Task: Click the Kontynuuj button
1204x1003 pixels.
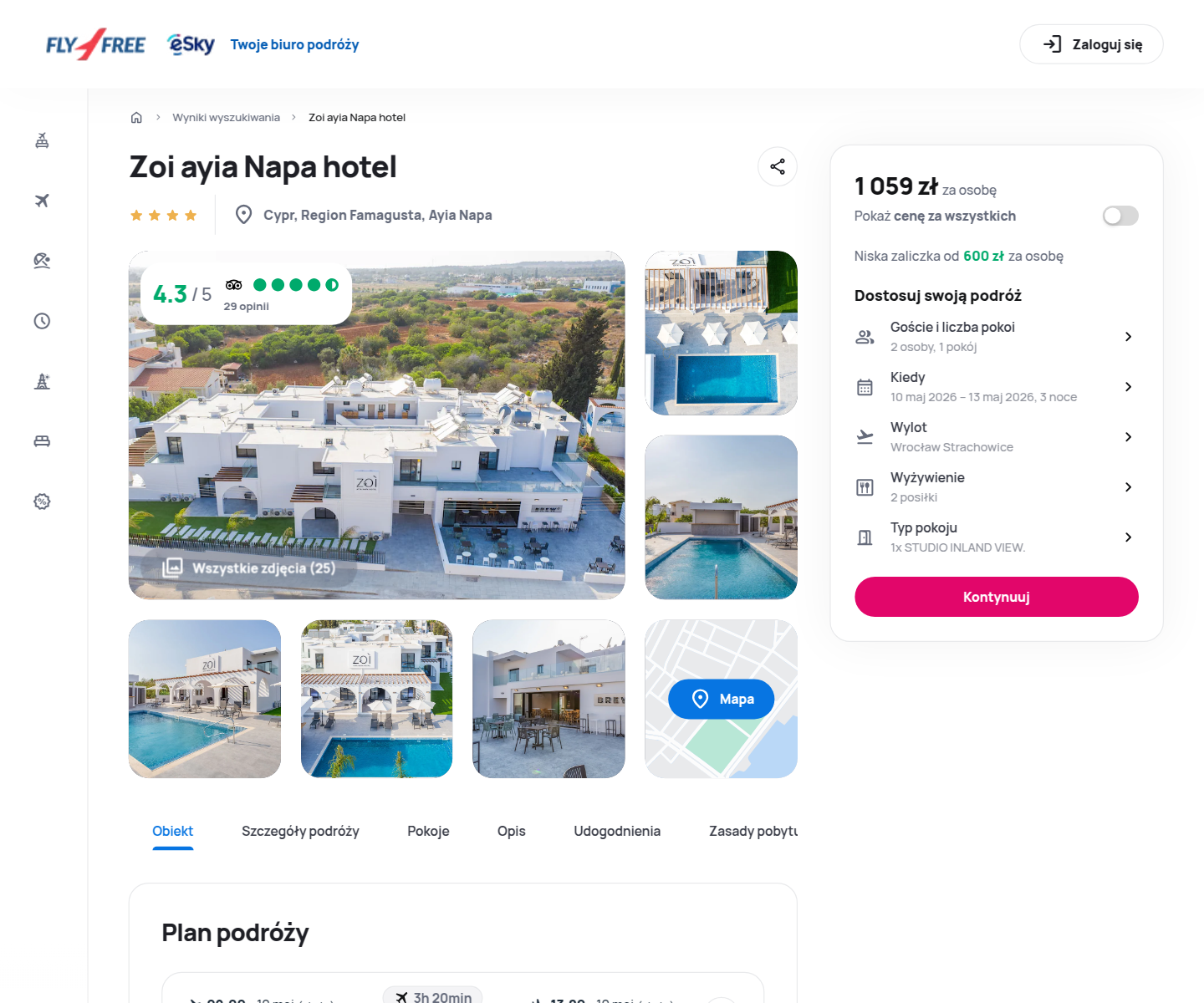Action: [x=996, y=597]
